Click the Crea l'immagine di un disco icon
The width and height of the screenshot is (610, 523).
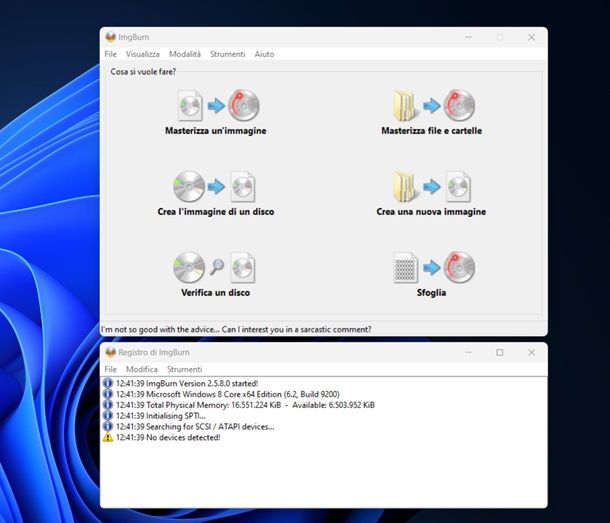click(215, 186)
